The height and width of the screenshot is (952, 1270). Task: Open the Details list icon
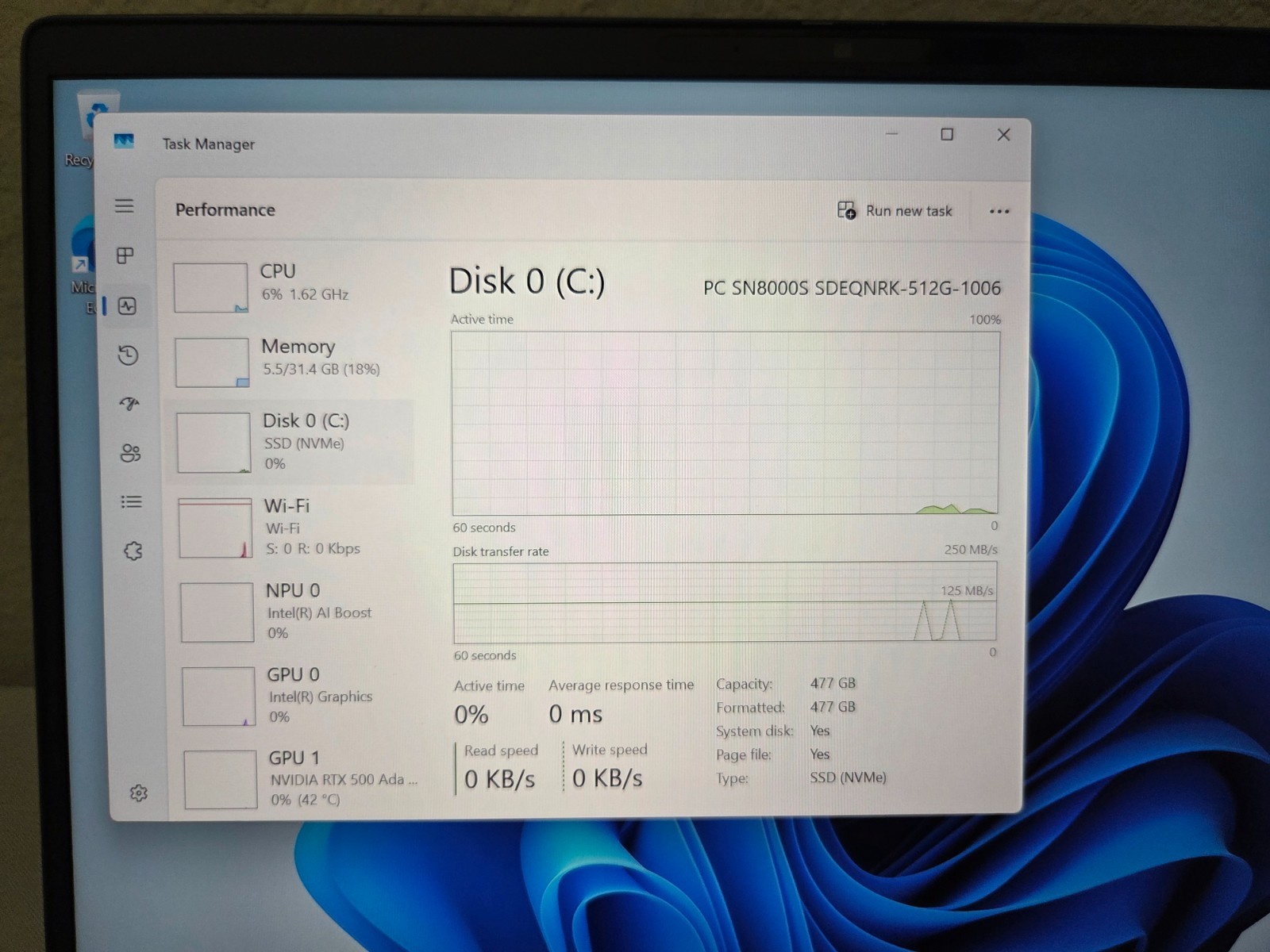pos(131,501)
